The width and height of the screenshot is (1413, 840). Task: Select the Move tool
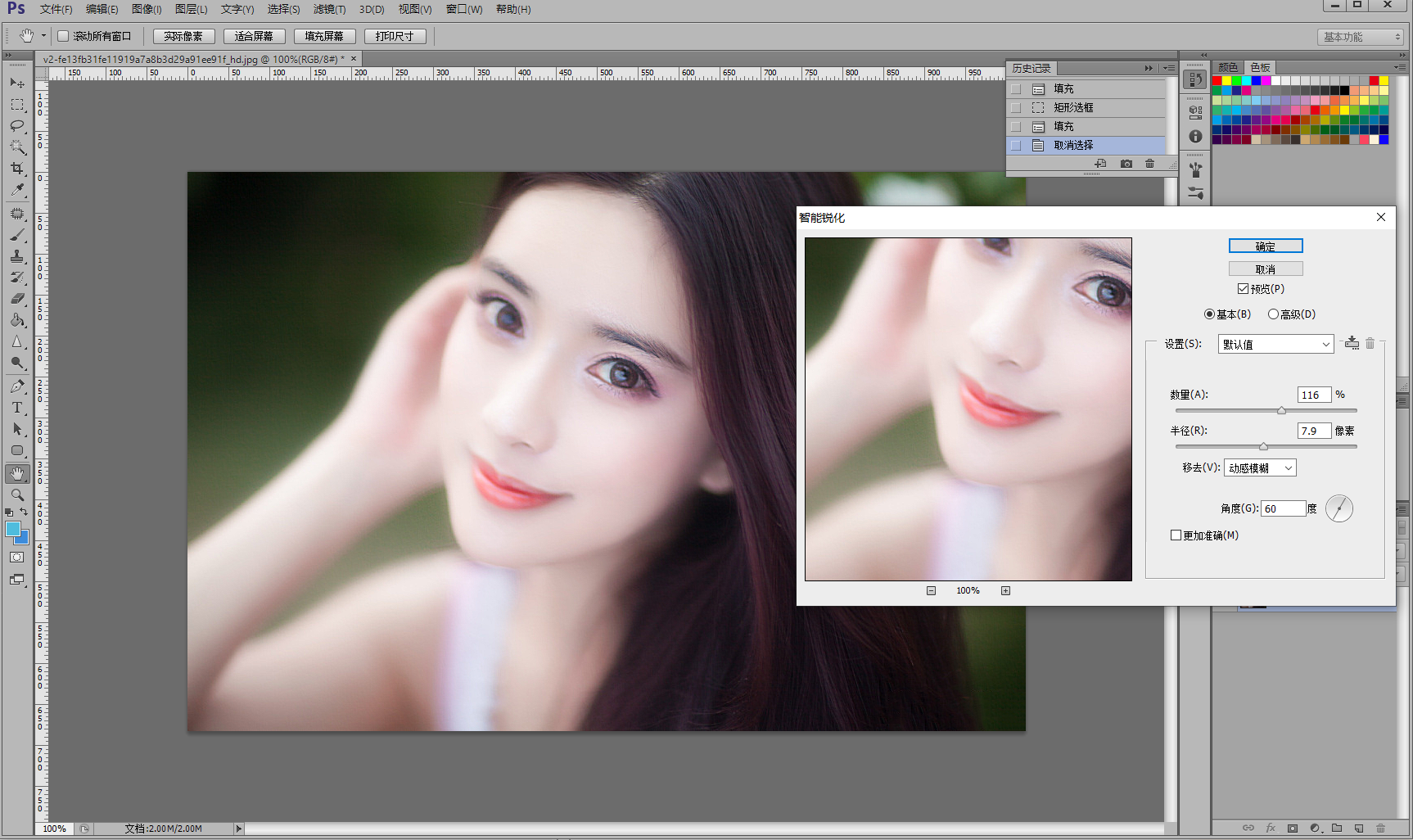(17, 83)
